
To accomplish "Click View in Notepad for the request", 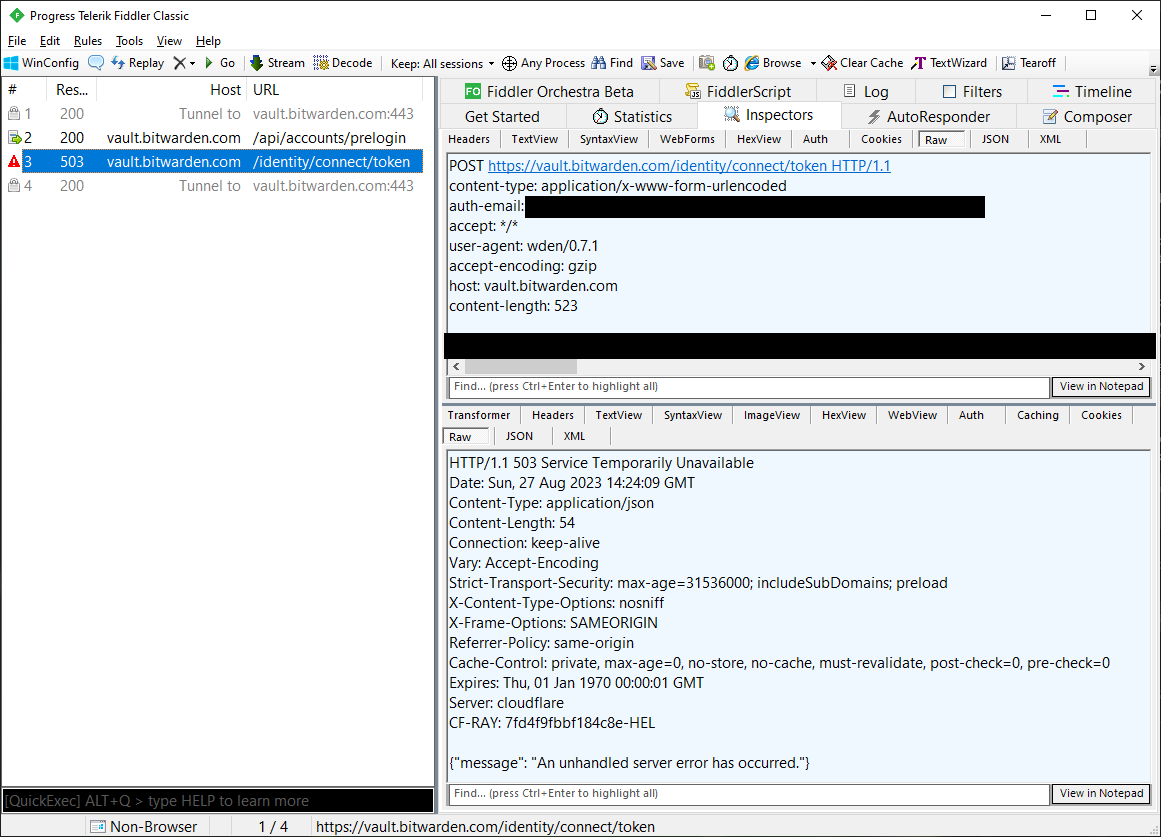I will coord(1101,387).
